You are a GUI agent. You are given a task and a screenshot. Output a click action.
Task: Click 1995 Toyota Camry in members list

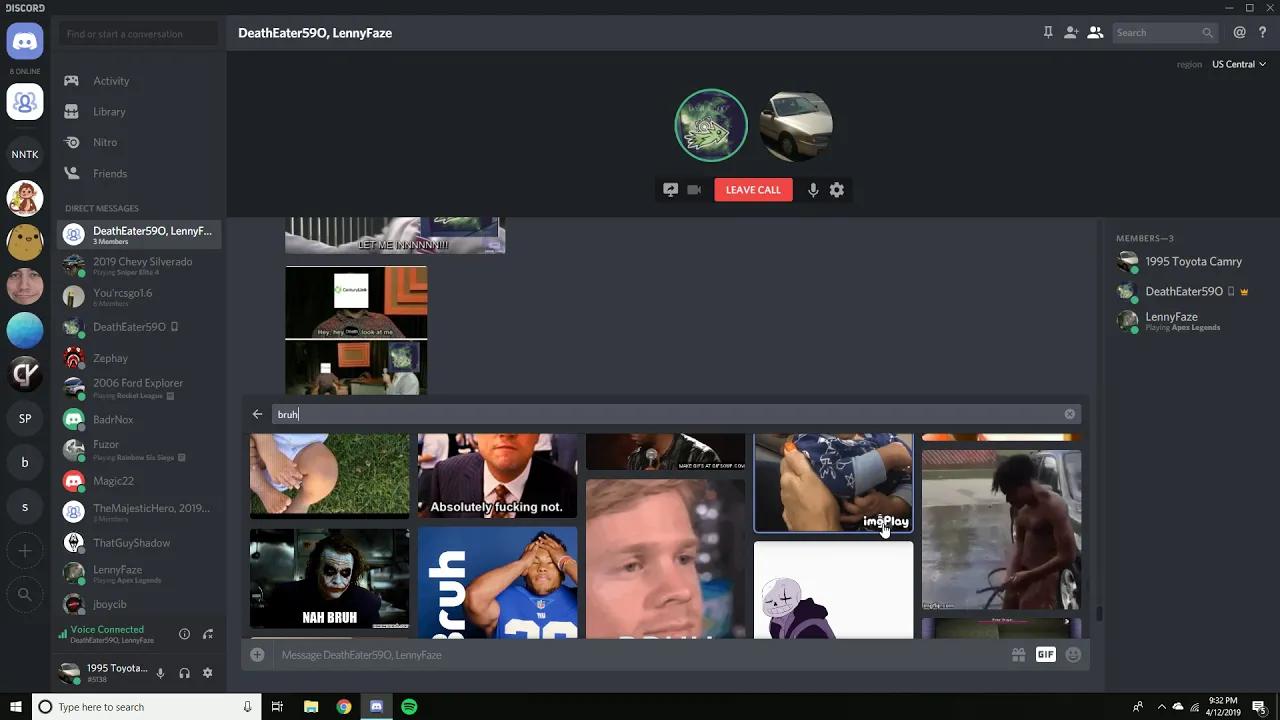pos(1188,262)
